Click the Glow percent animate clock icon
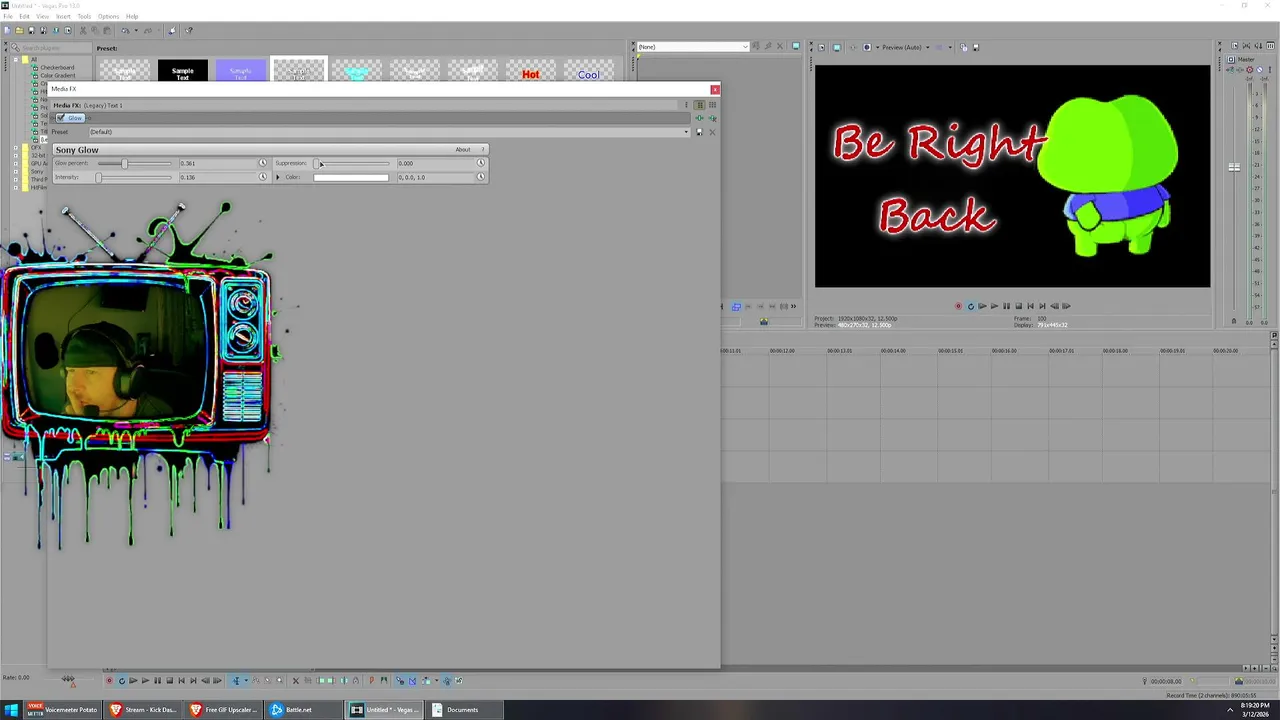The width and height of the screenshot is (1280, 720). click(x=263, y=163)
